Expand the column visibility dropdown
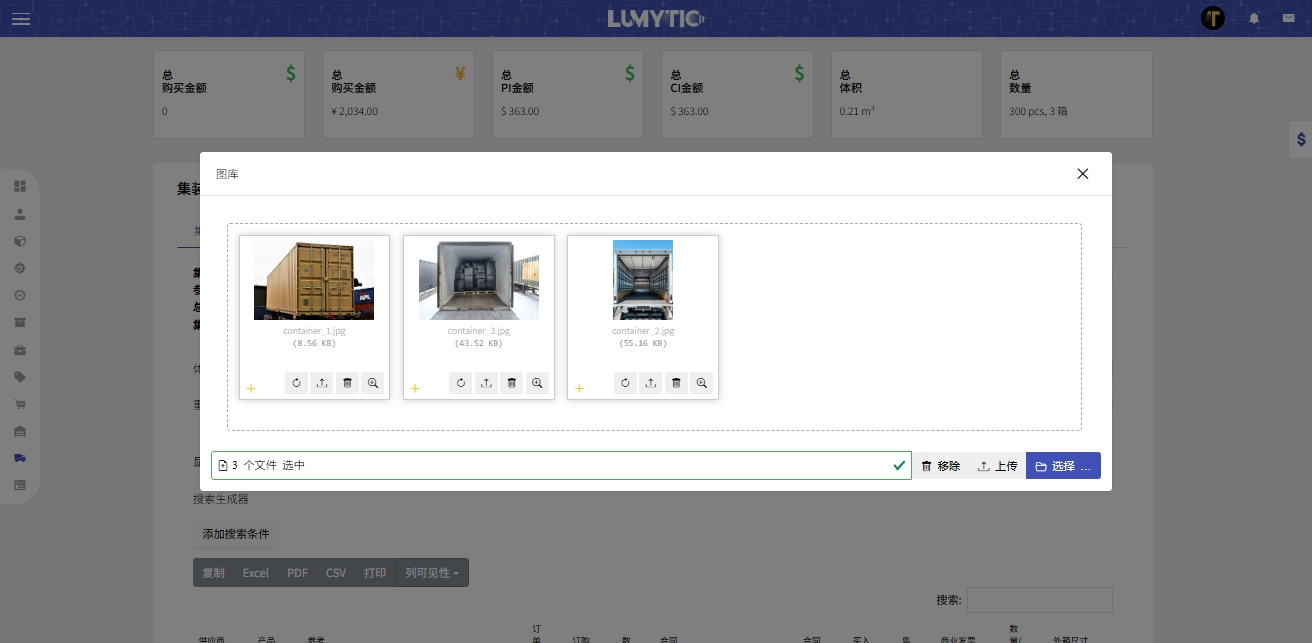This screenshot has height=643, width=1312. click(432, 573)
